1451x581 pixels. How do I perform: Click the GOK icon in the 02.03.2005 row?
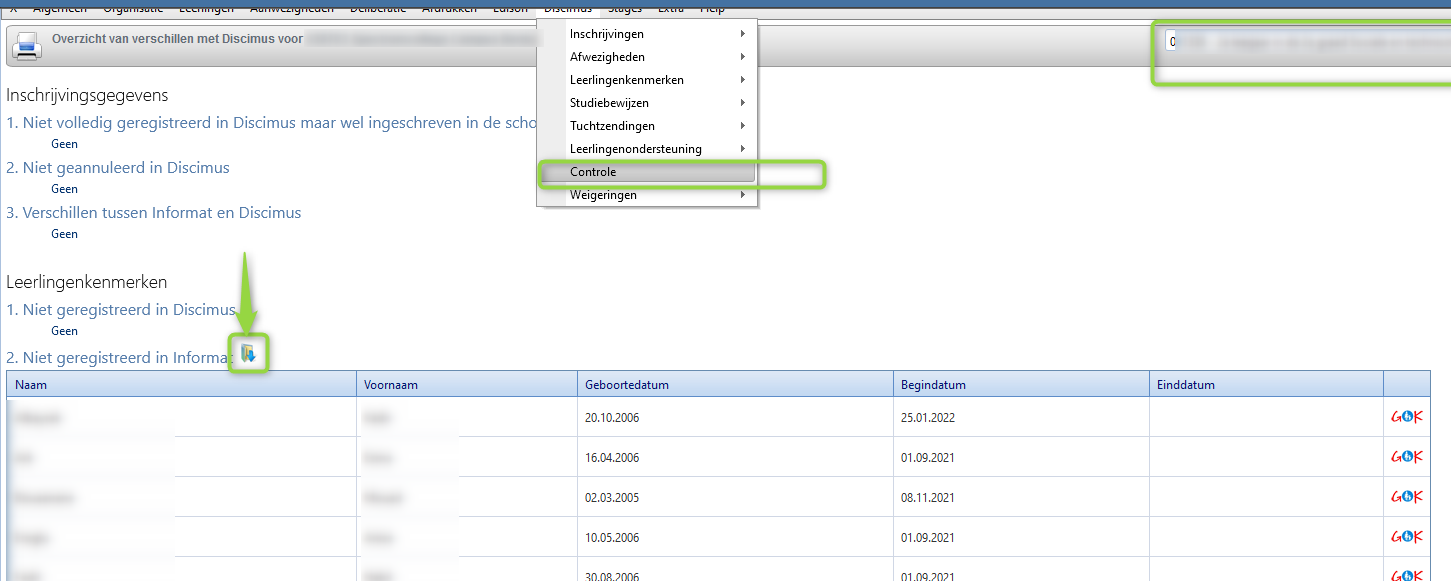pyautogui.click(x=1406, y=497)
